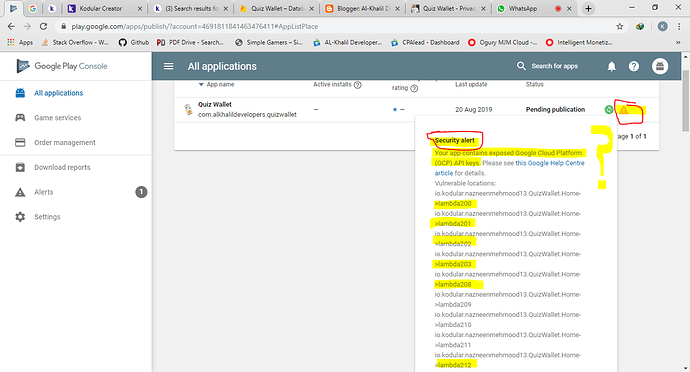Open Order management in sidebar
This screenshot has height=372, width=690.
(65, 143)
